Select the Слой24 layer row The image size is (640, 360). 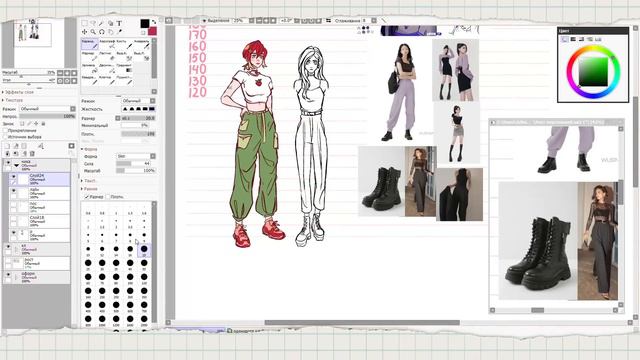[x=39, y=179]
